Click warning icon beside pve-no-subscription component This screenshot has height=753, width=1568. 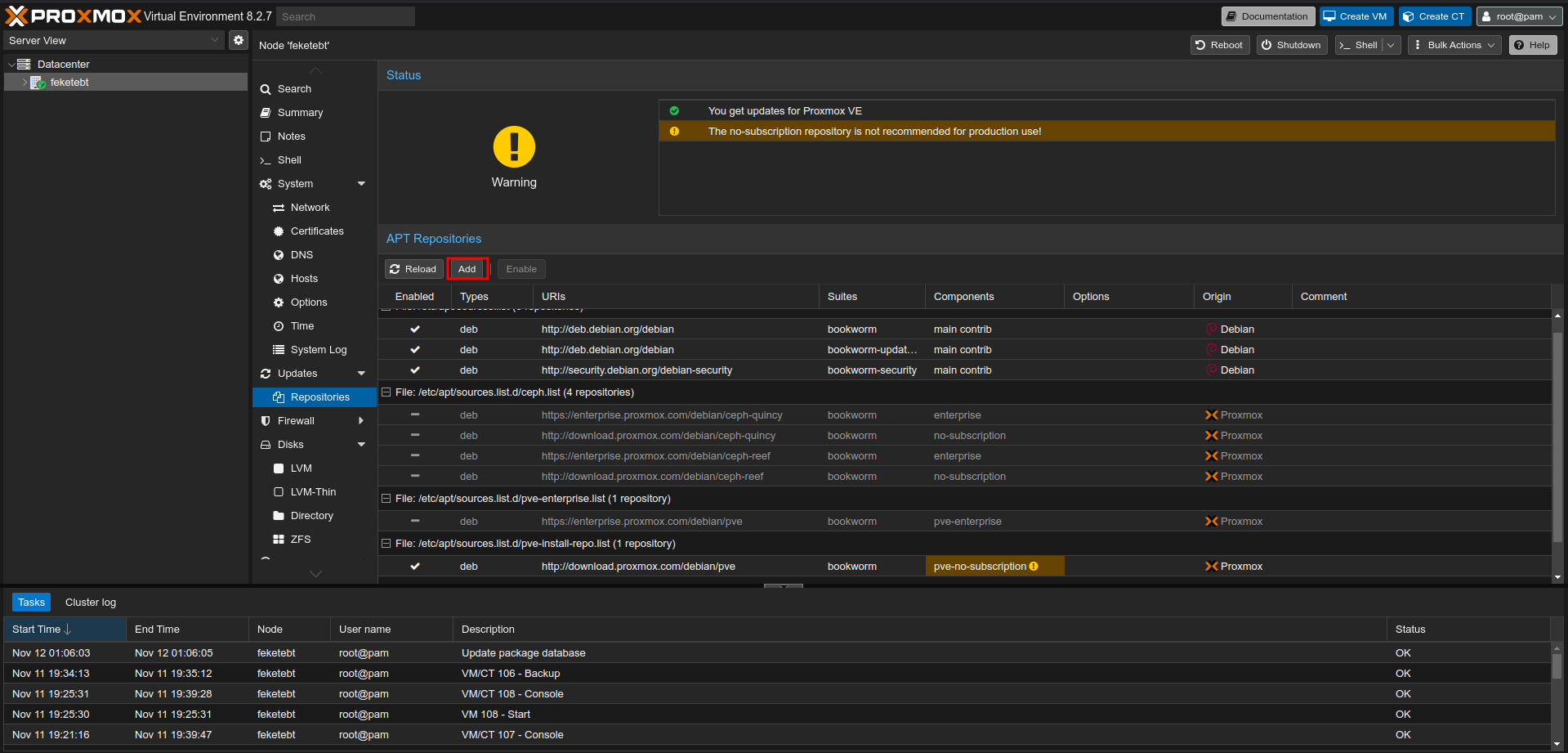pyautogui.click(x=1034, y=567)
